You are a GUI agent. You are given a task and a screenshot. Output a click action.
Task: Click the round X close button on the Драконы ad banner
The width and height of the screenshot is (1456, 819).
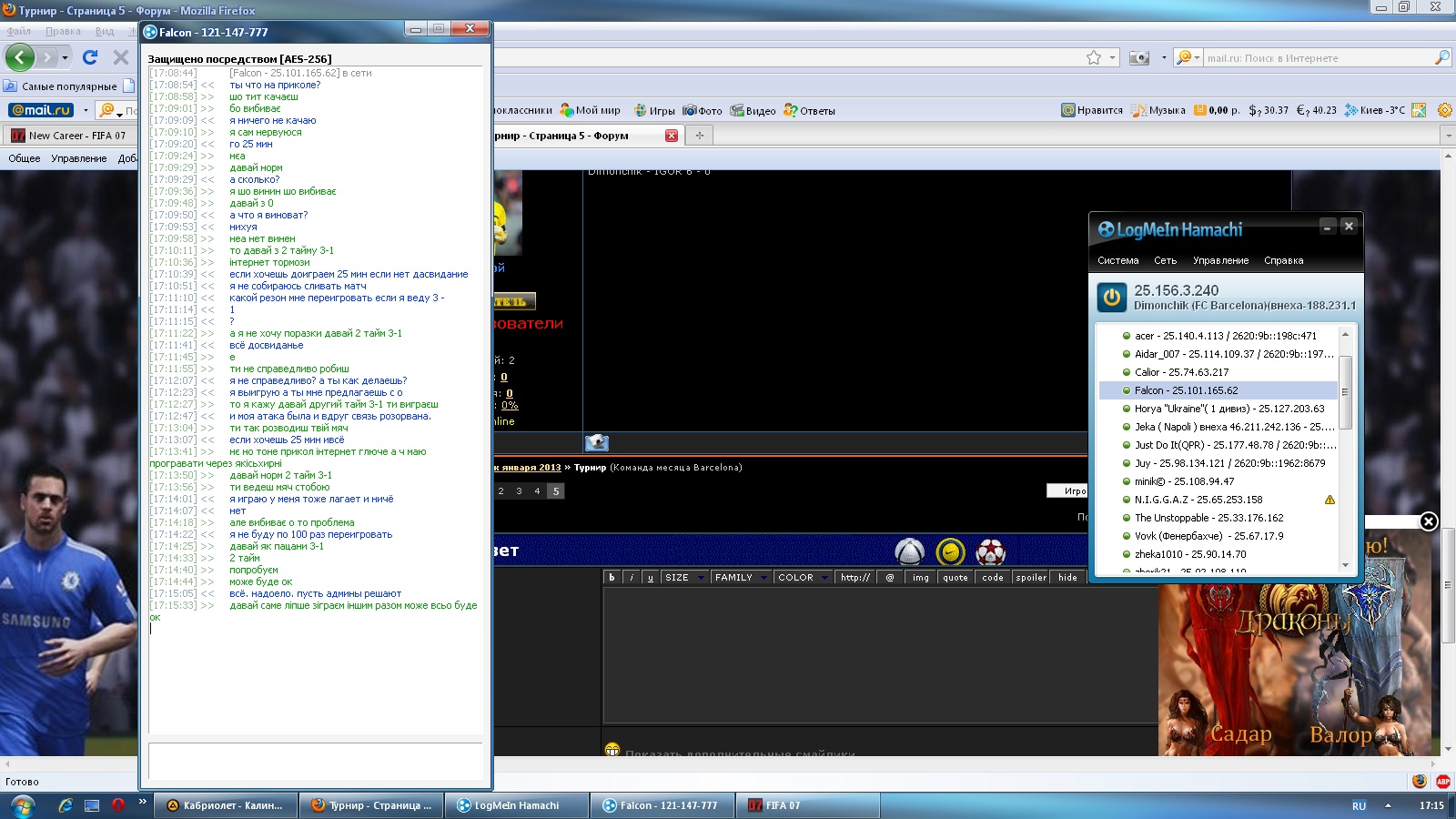tap(1429, 521)
